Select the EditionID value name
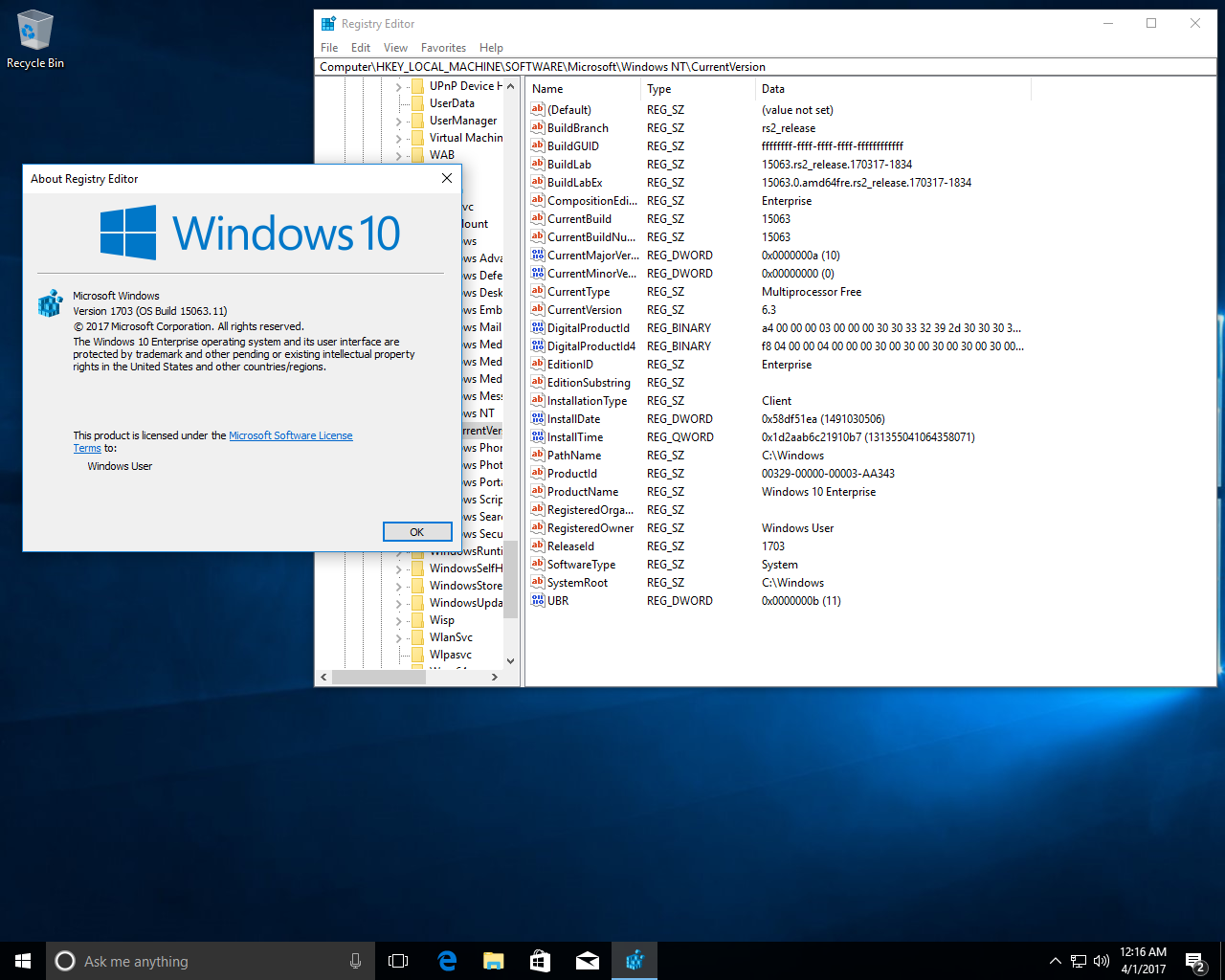The height and width of the screenshot is (980, 1225). (570, 365)
